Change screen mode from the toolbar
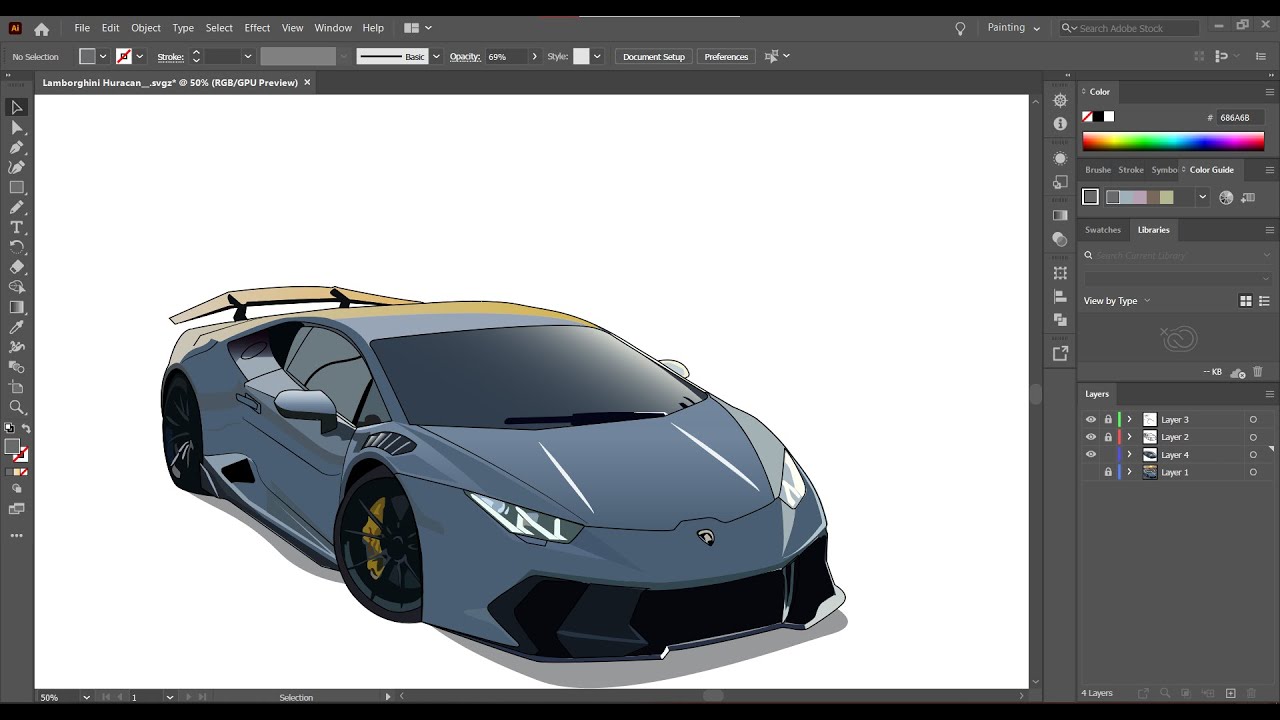 pos(17,509)
